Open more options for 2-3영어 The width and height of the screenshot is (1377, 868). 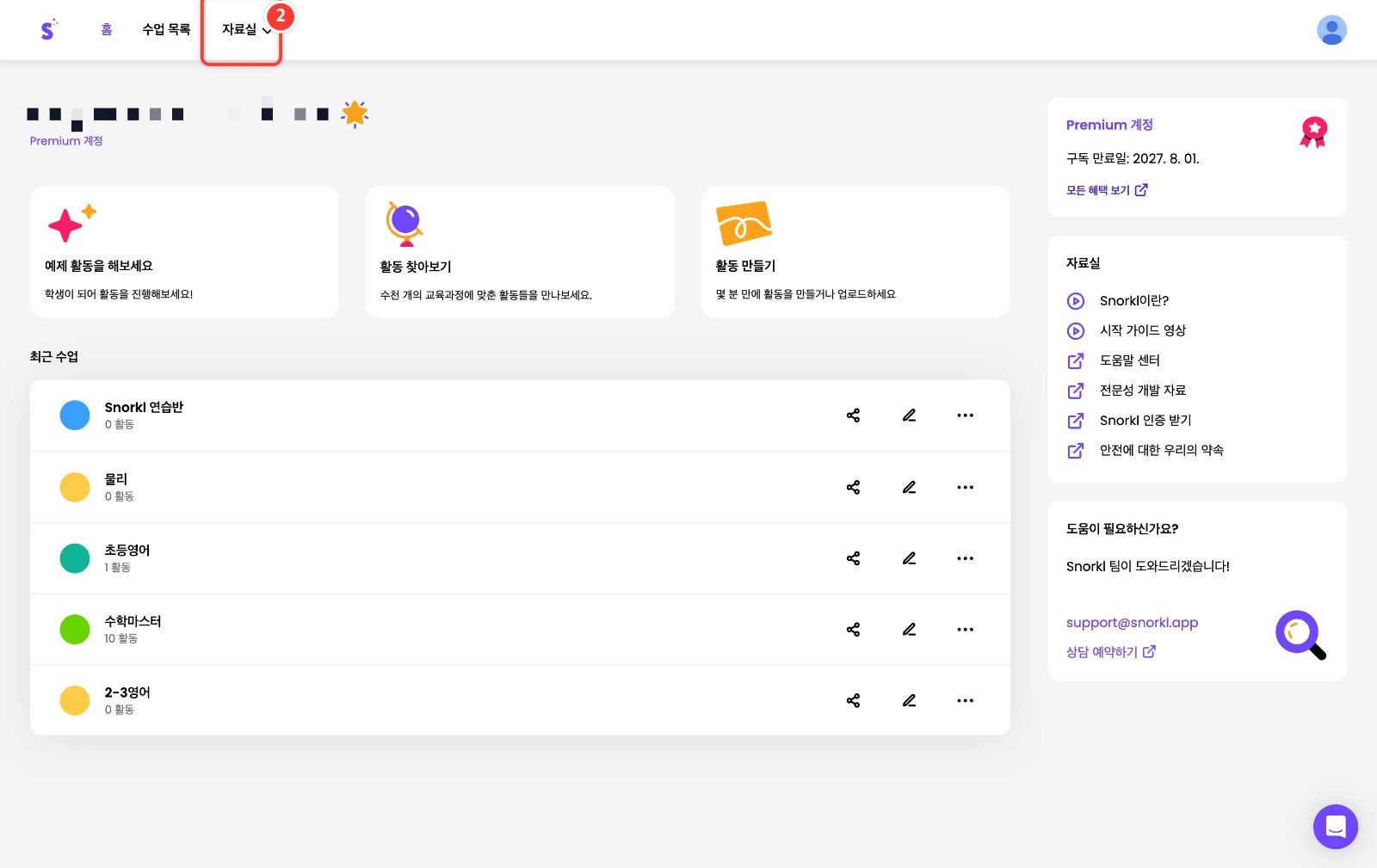[965, 700]
